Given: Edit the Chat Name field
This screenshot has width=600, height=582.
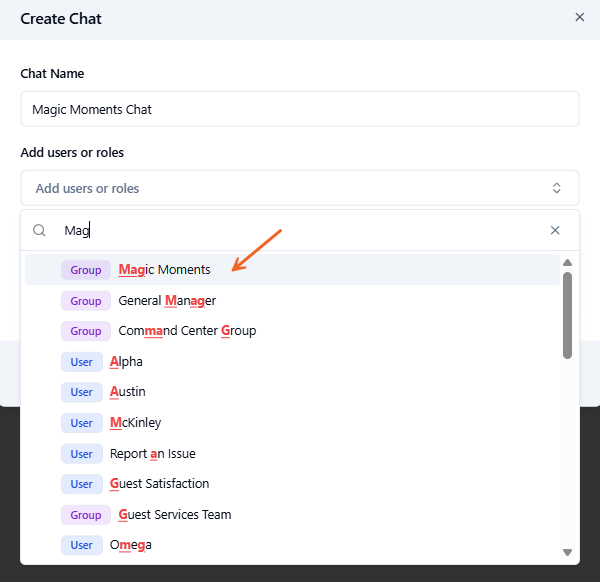Looking at the screenshot, I should [x=300, y=109].
